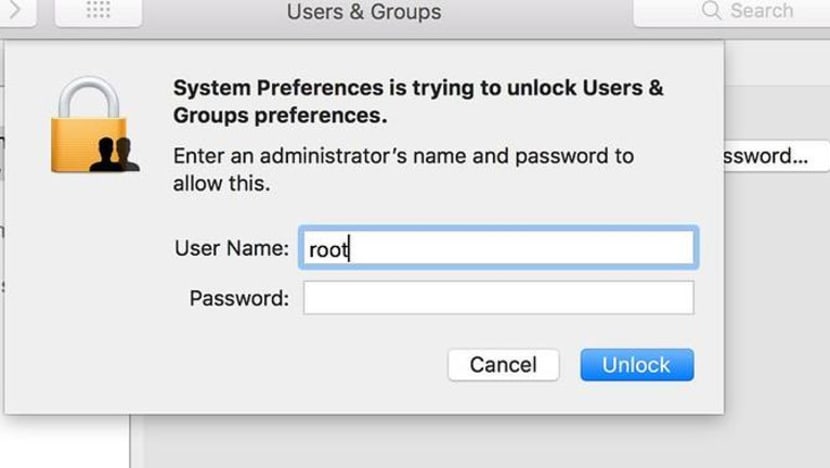Click the golden padlock icon
The width and height of the screenshot is (830, 468).
[89, 124]
